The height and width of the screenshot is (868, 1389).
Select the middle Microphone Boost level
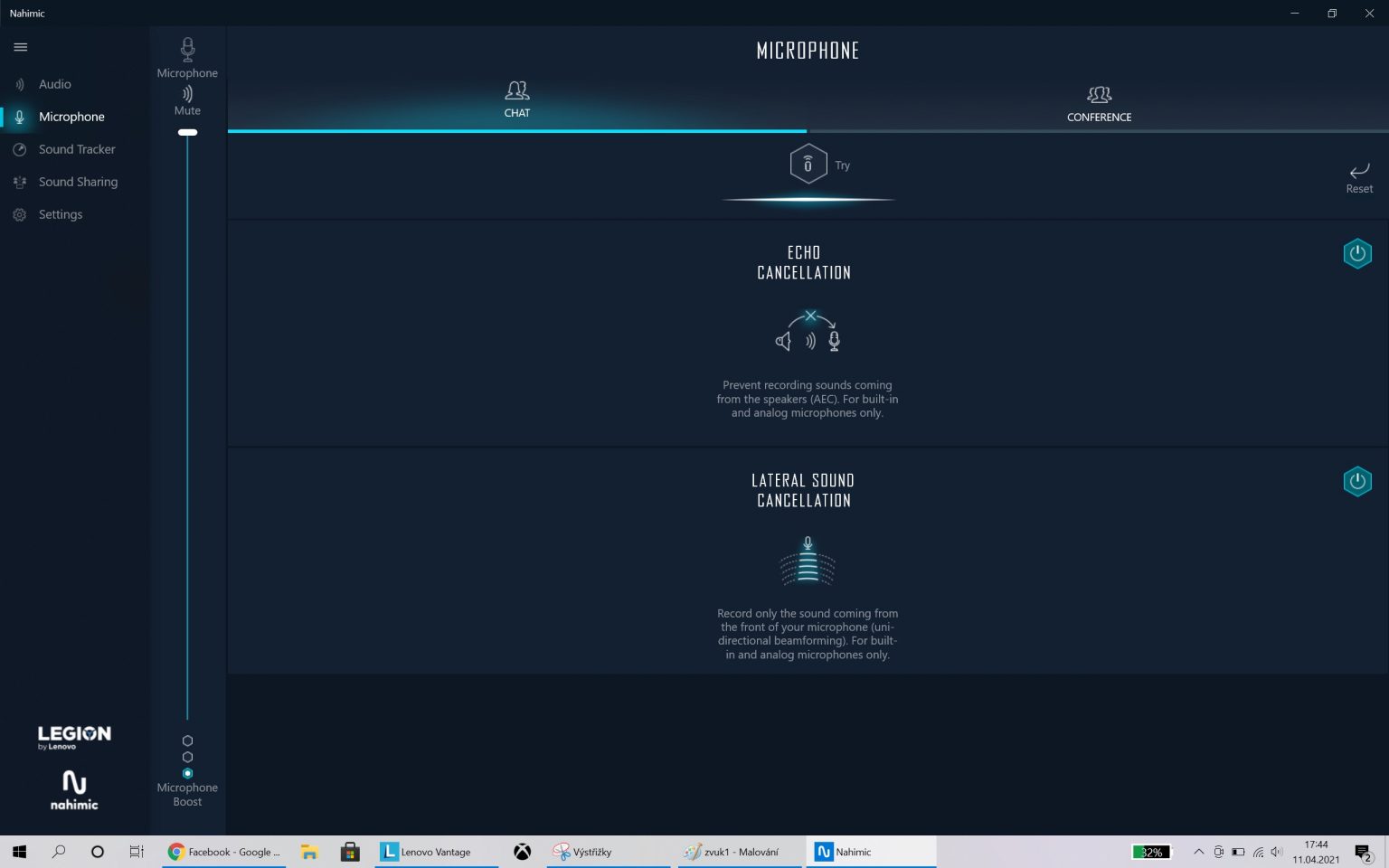[x=187, y=757]
